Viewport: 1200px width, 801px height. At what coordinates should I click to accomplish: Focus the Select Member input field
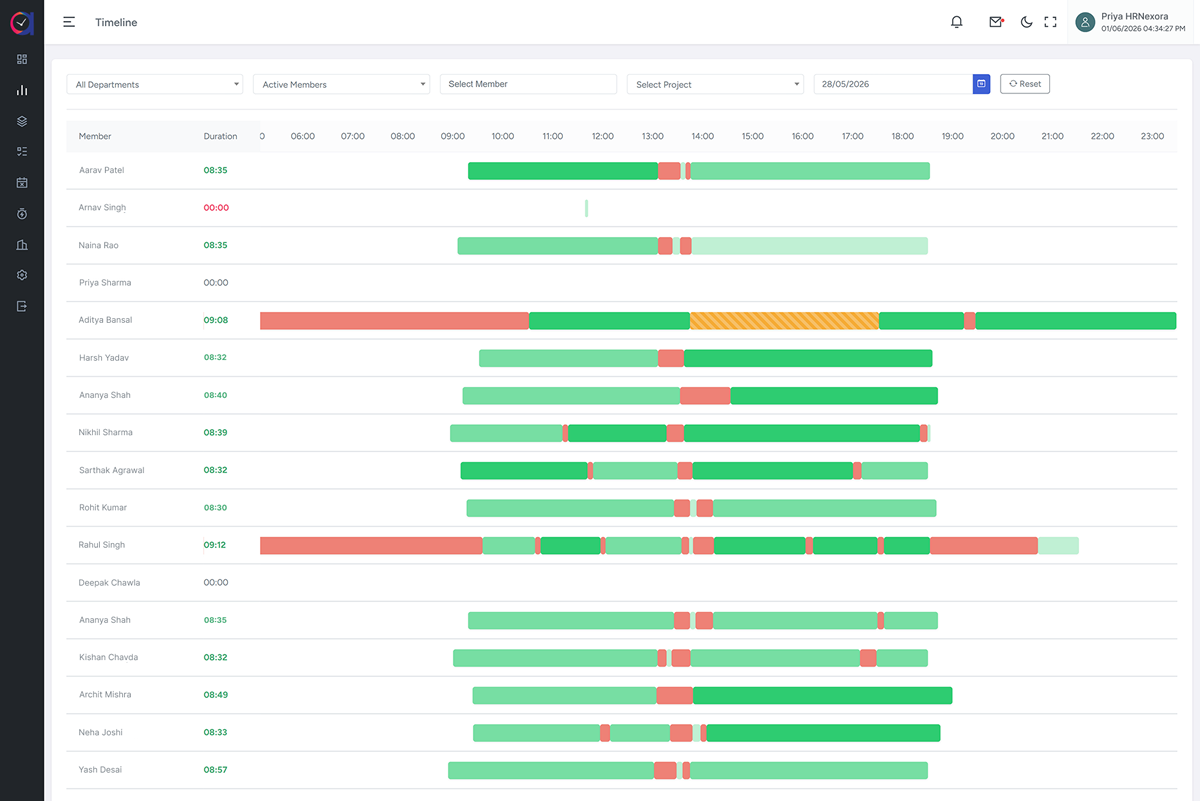tap(528, 84)
